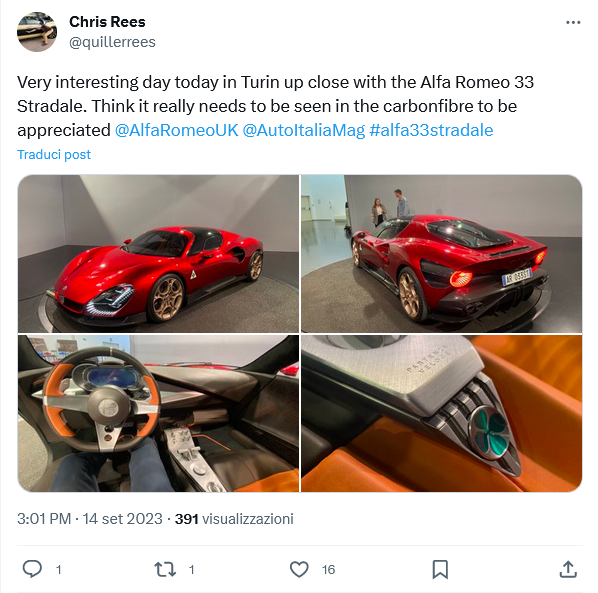Open the three-dot more options menu
The width and height of the screenshot is (598, 593).
click(572, 22)
